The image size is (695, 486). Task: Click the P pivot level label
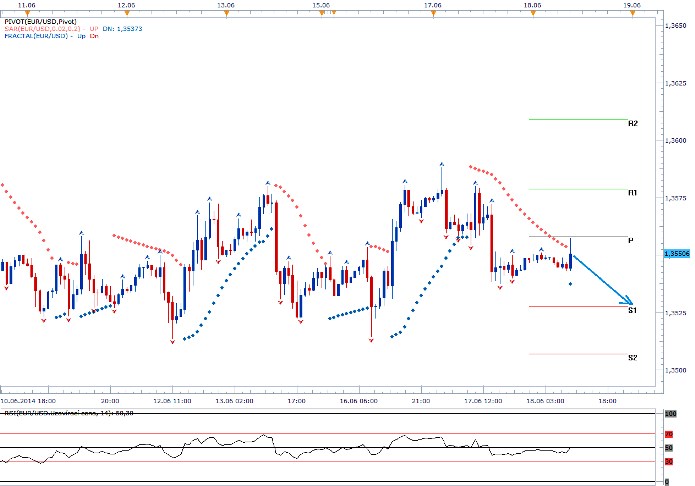631,240
